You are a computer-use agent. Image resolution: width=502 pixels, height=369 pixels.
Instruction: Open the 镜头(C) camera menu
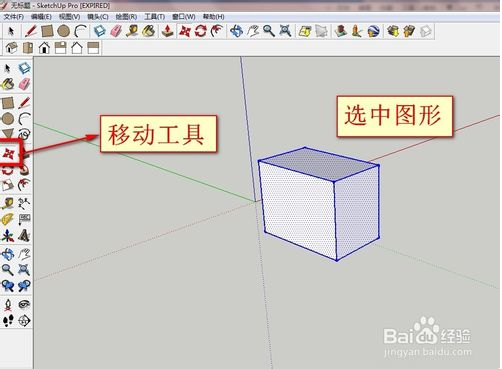click(x=98, y=17)
